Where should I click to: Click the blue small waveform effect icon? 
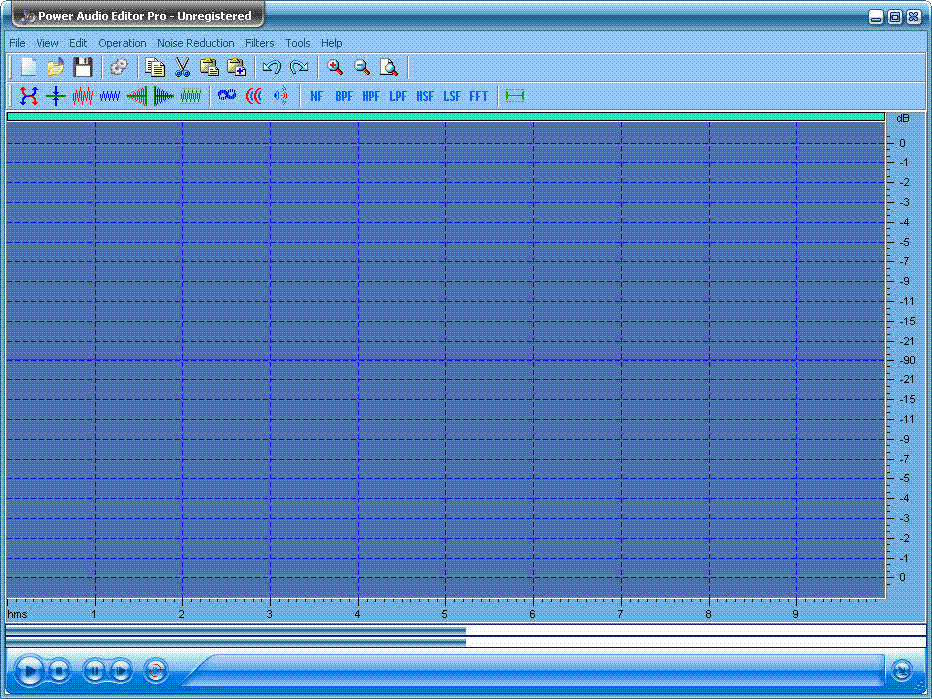pyautogui.click(x=110, y=96)
